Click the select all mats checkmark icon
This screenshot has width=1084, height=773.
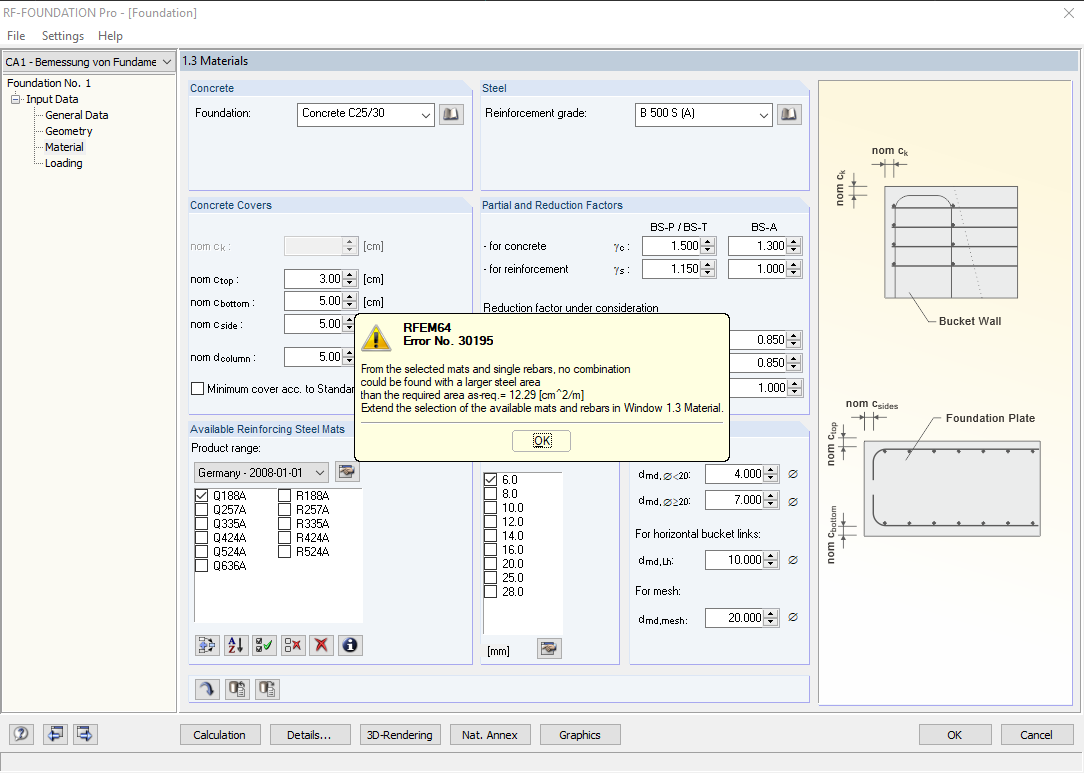(x=265, y=645)
